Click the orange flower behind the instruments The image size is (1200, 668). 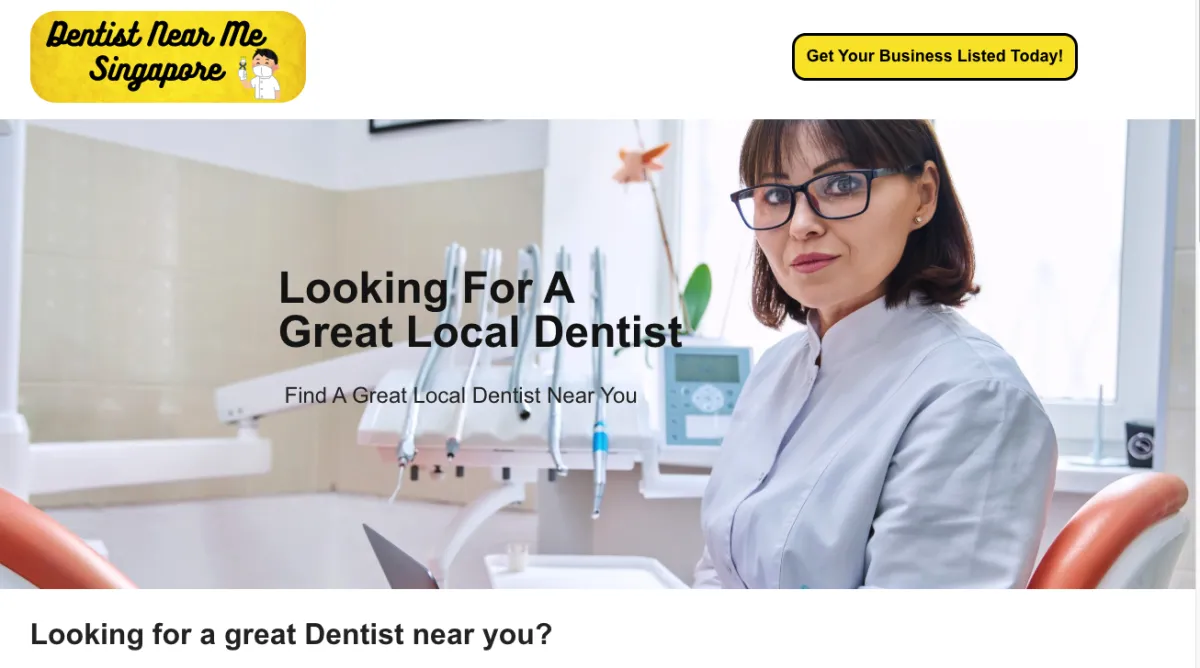coord(640,163)
